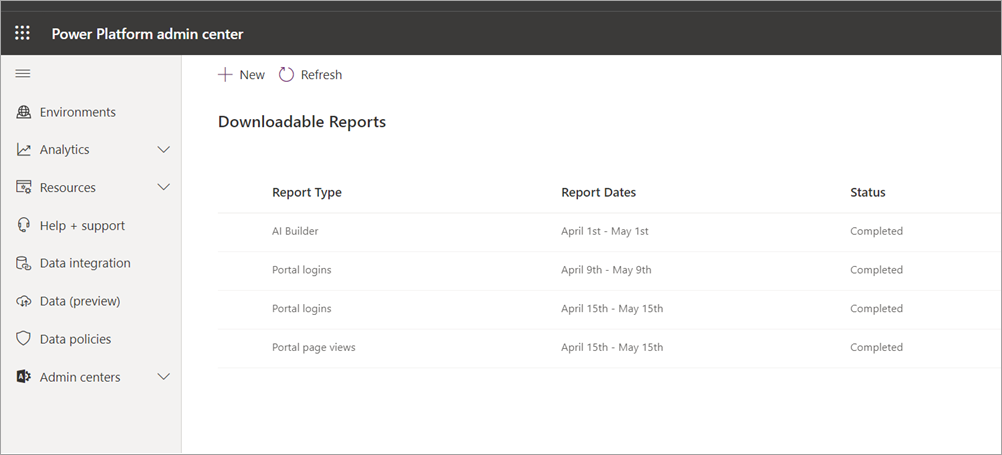Viewport: 1002px width, 455px height.
Task: Expand the Admin centers chevron
Action: [x=164, y=376]
